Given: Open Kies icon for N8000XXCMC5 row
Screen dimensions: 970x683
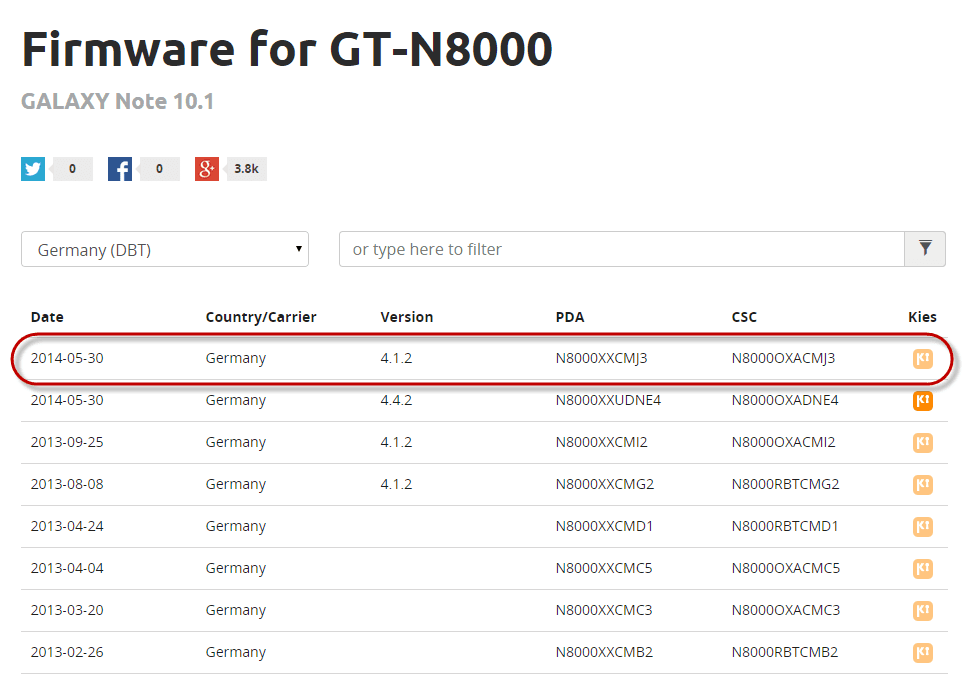Looking at the screenshot, I should [x=922, y=569].
